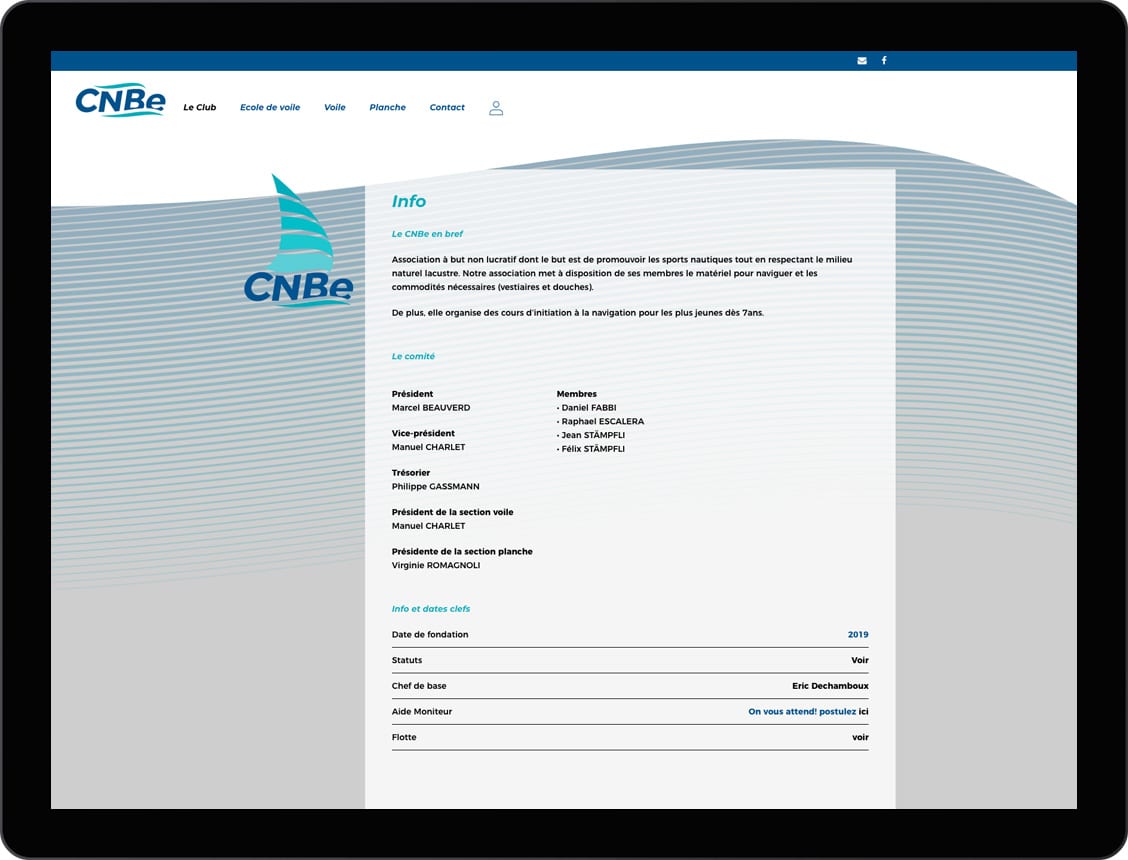Click 'Président de la section voile' label
Viewport: 1128px width, 860px height.
(452, 512)
